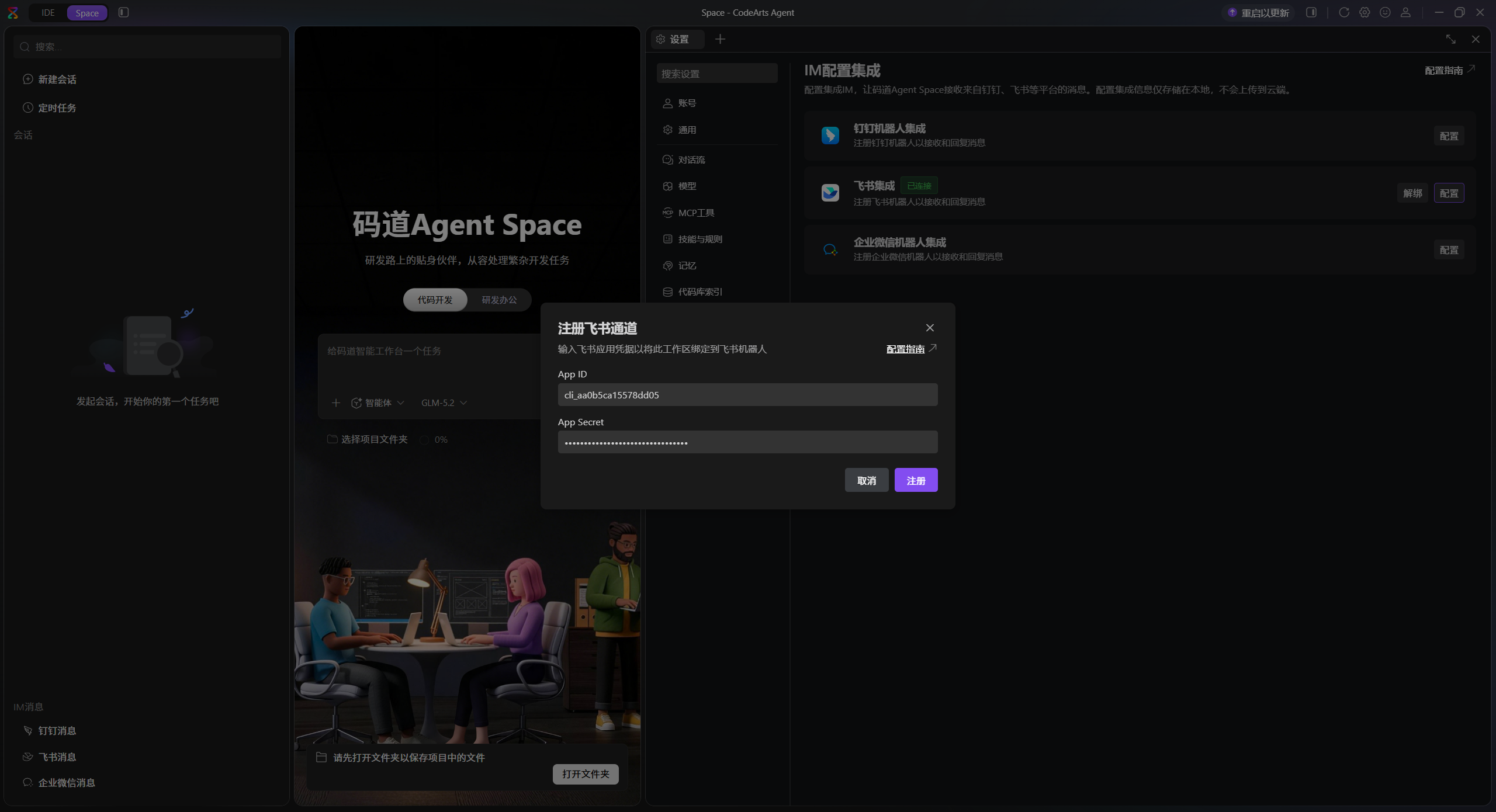This screenshot has width=1496, height=812.
Task: Select the 研发办公 mode pill
Action: [x=499, y=300]
